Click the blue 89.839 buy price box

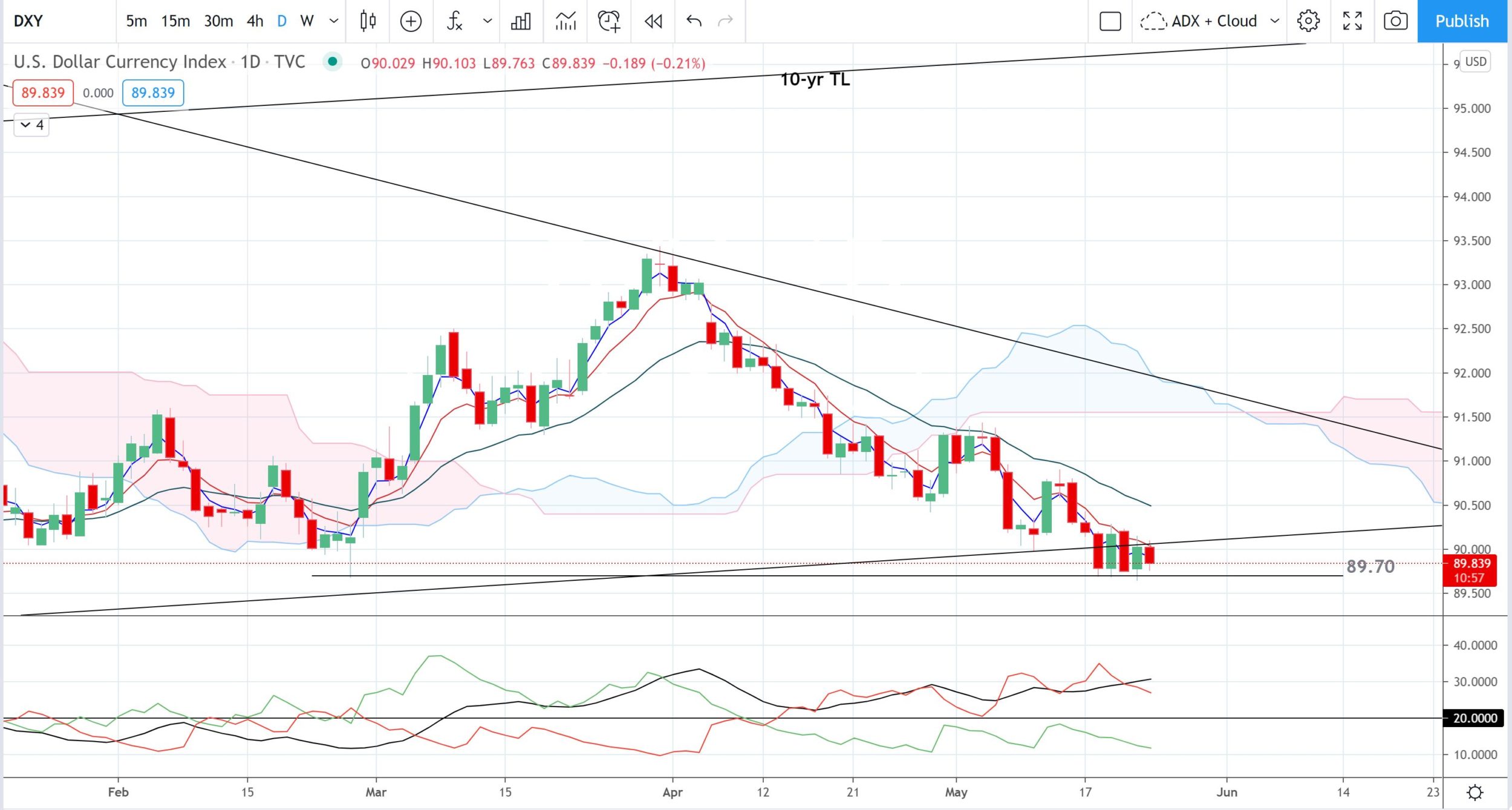(153, 93)
